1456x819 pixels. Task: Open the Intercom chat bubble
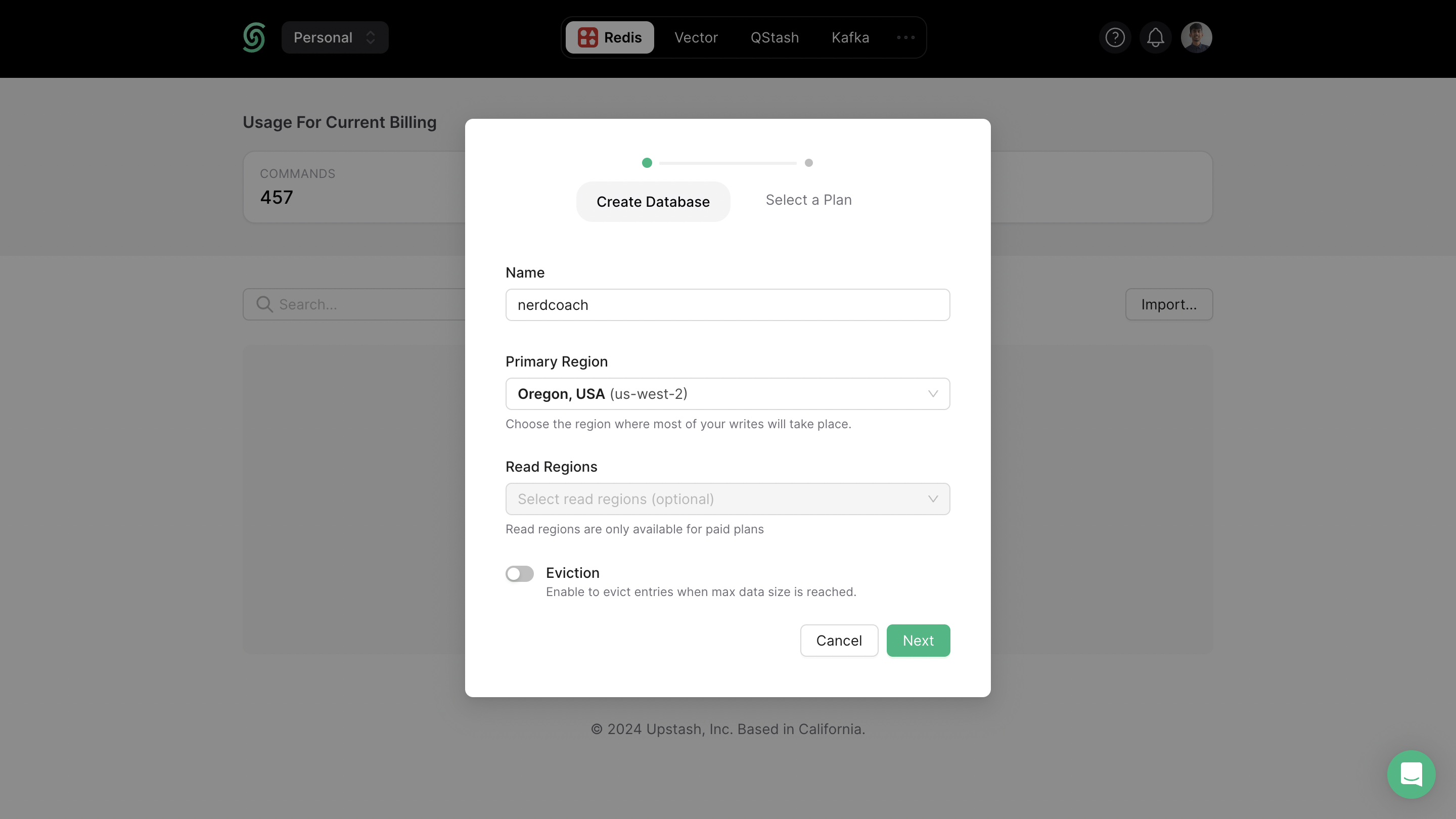(x=1412, y=775)
